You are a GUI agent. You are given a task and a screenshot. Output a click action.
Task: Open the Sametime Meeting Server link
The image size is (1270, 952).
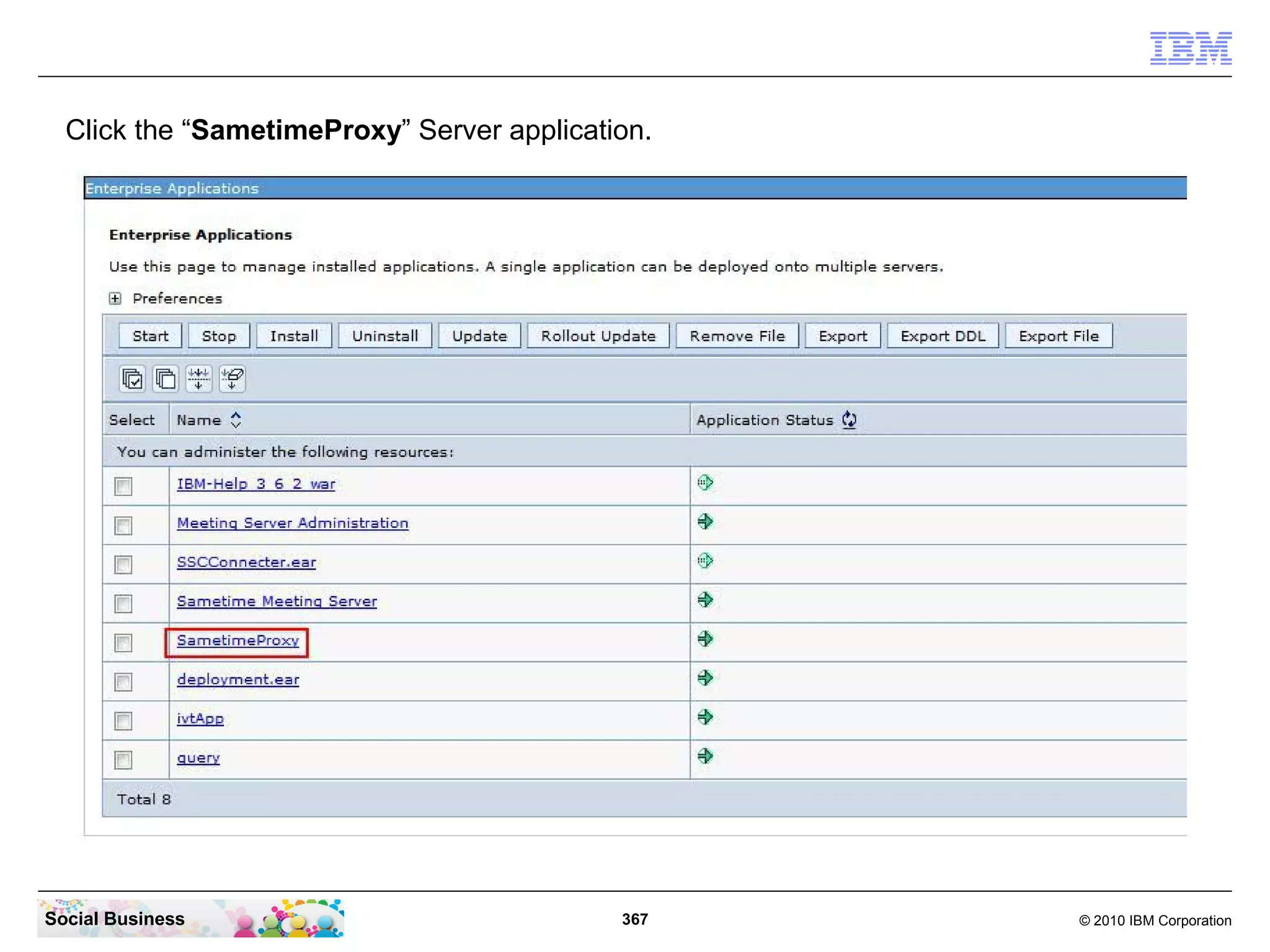277,601
